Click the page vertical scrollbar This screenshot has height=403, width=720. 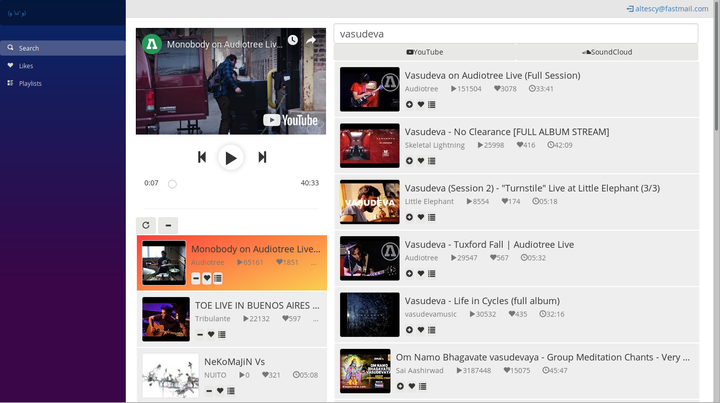pos(717,64)
